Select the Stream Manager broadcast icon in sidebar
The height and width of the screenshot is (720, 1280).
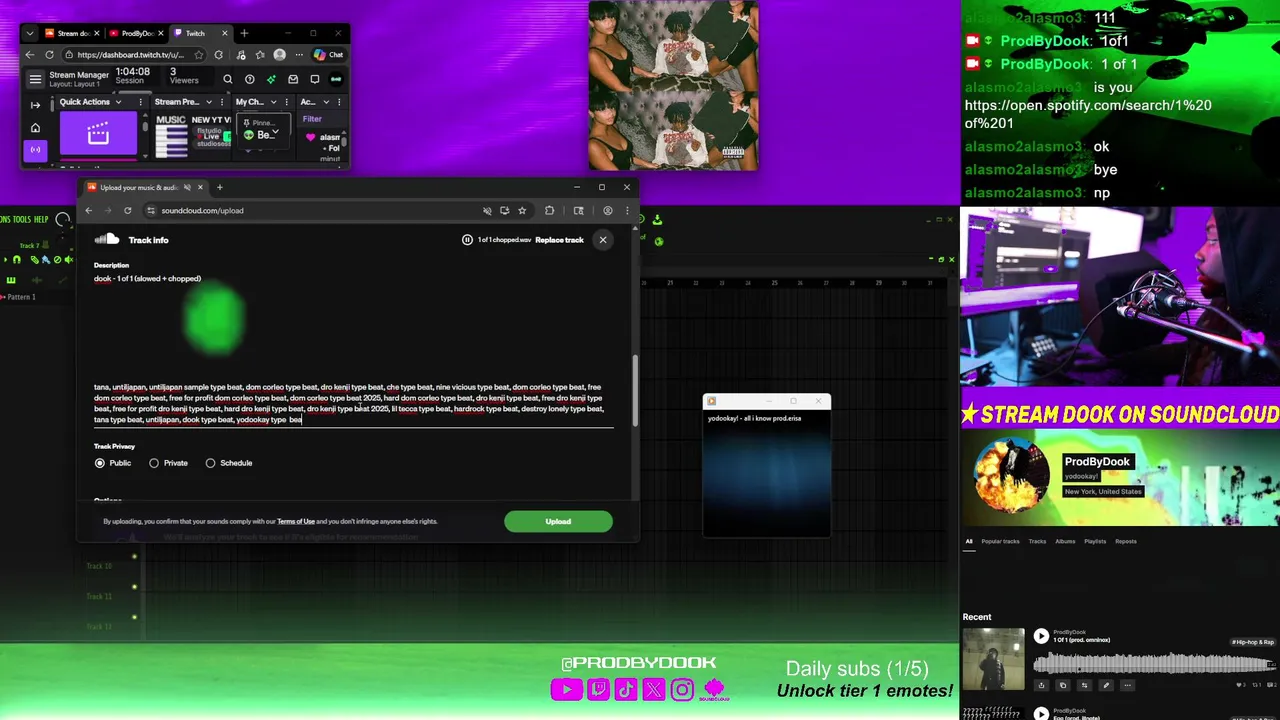tap(35, 150)
